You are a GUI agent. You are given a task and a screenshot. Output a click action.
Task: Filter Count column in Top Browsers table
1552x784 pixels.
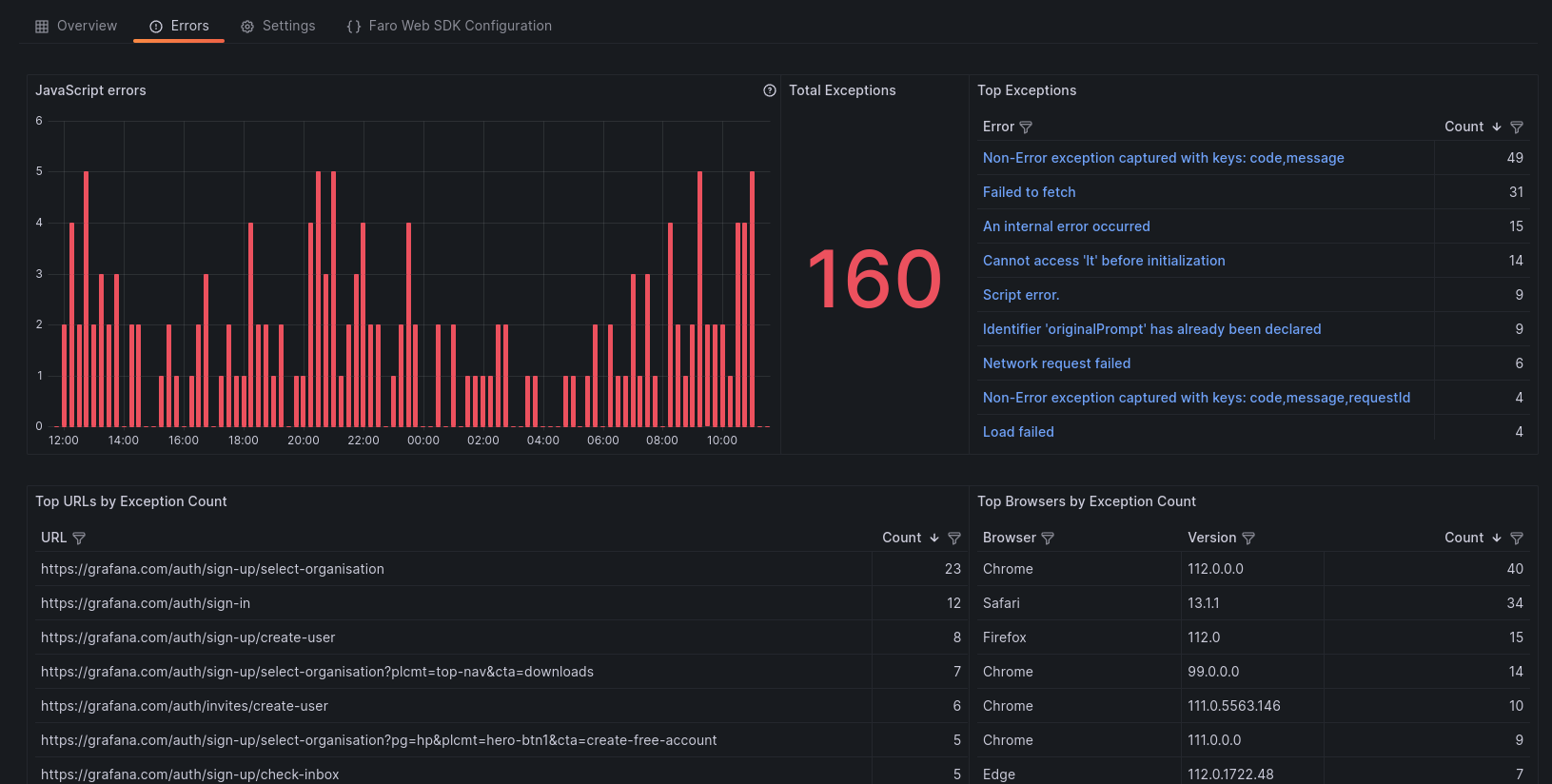pos(1517,538)
